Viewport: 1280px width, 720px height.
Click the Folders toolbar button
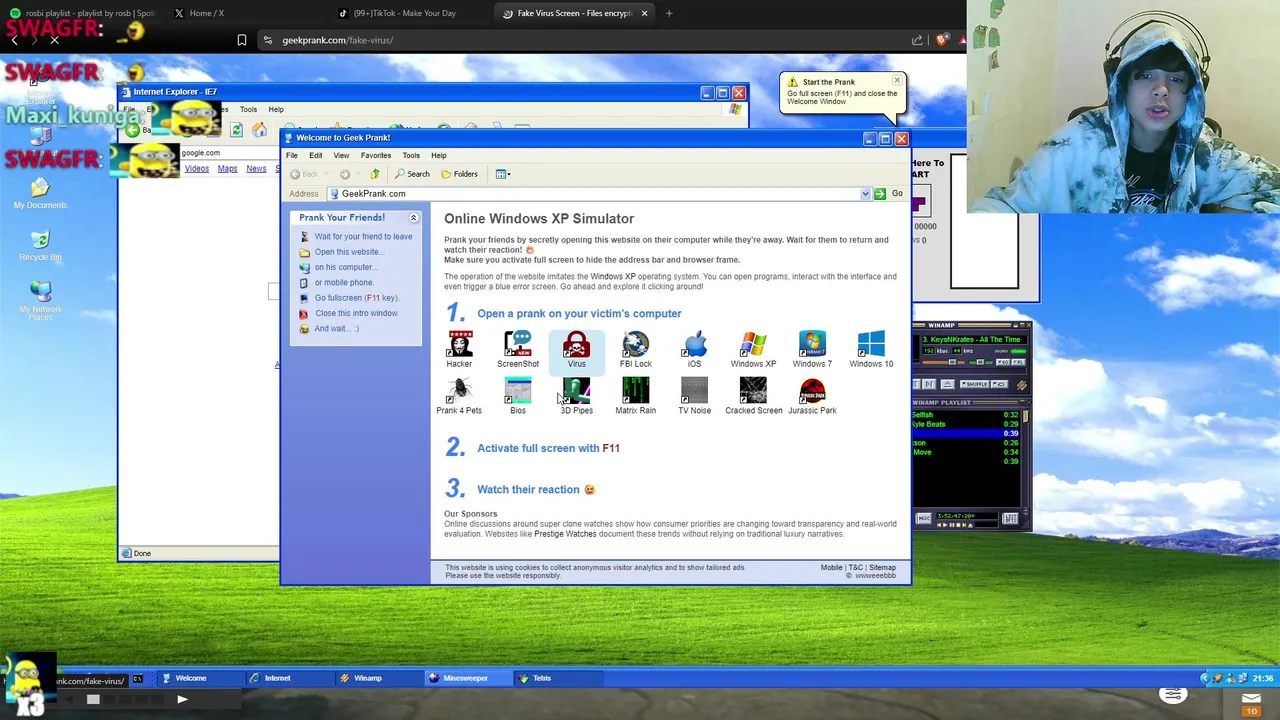coord(459,174)
